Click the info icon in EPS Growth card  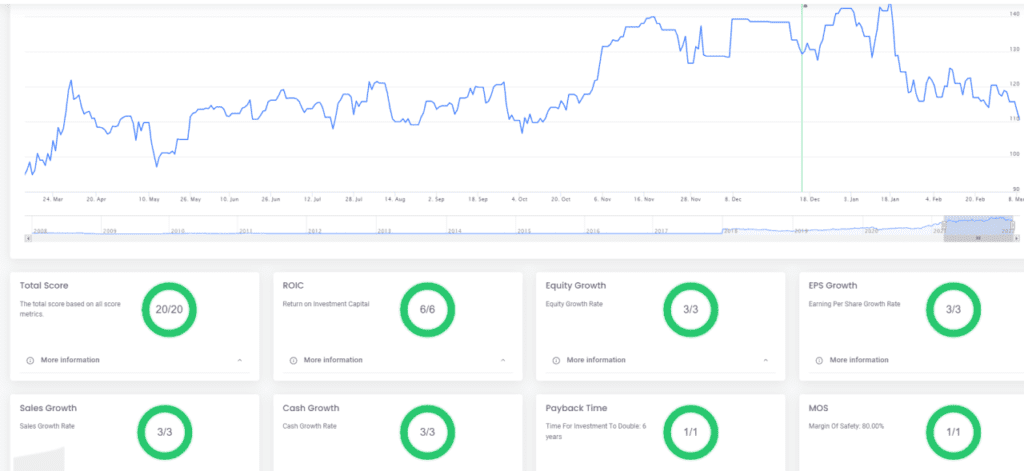tap(818, 360)
